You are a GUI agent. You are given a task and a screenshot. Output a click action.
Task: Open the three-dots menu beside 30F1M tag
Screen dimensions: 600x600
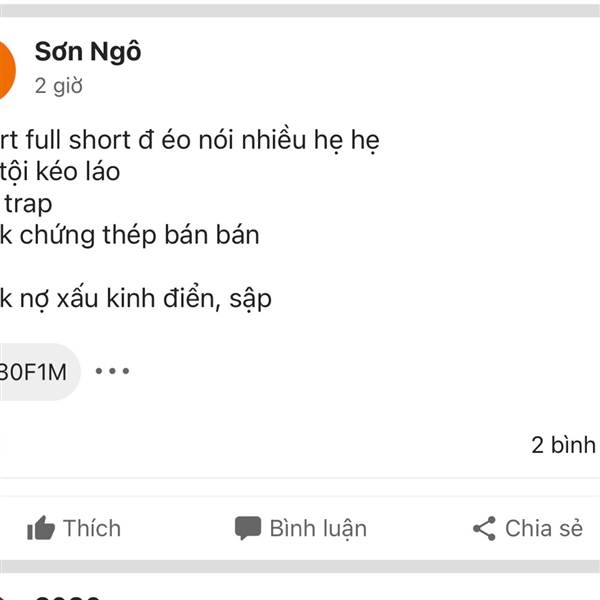pyautogui.click(x=113, y=372)
